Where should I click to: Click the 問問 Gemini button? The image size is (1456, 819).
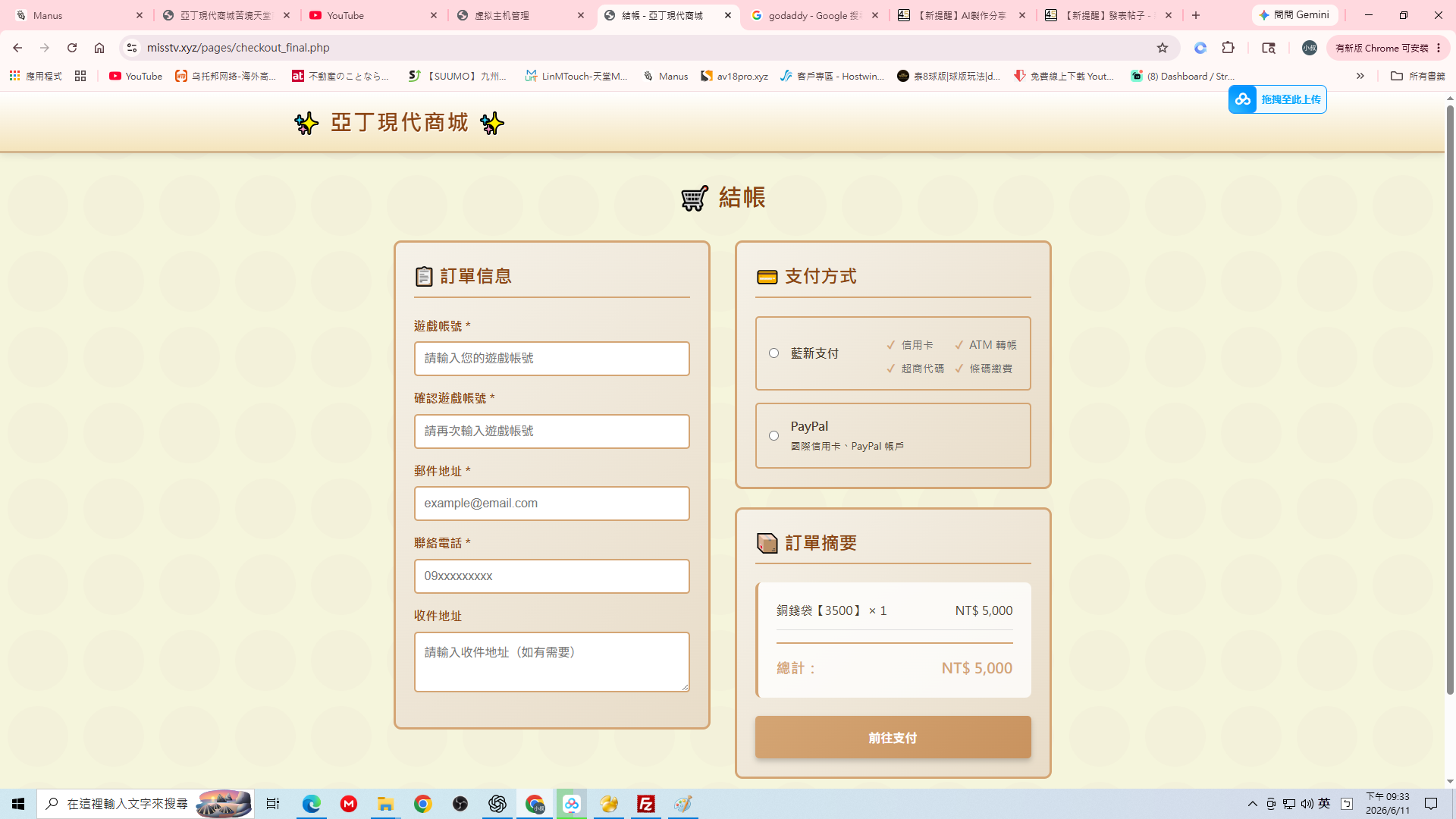(1294, 15)
